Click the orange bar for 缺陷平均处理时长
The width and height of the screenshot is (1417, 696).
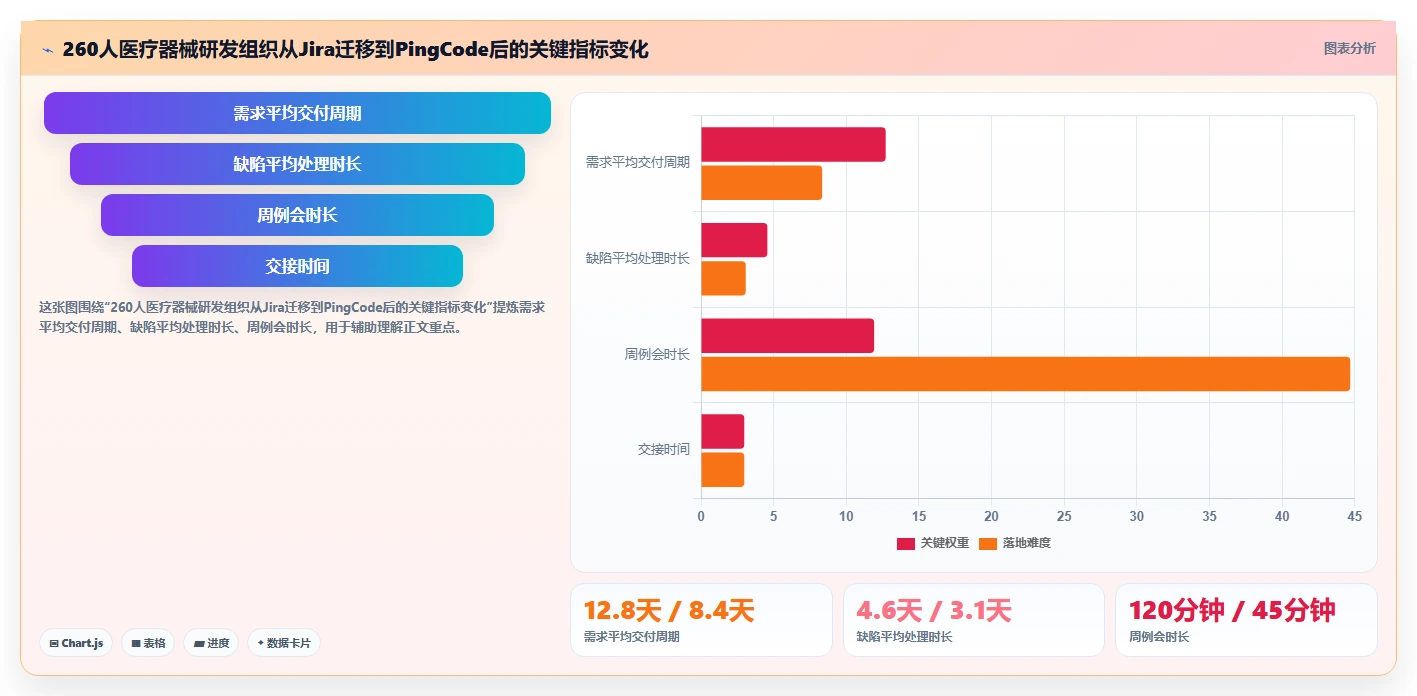pyautogui.click(x=723, y=278)
